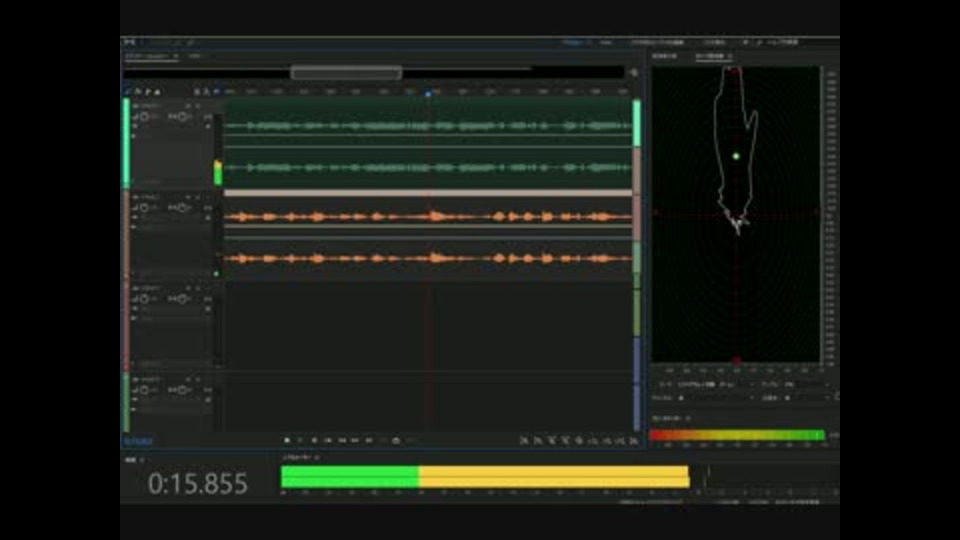This screenshot has width=960, height=540.
Task: Click the Zoom Out Amplitude icon
Action: point(538,440)
